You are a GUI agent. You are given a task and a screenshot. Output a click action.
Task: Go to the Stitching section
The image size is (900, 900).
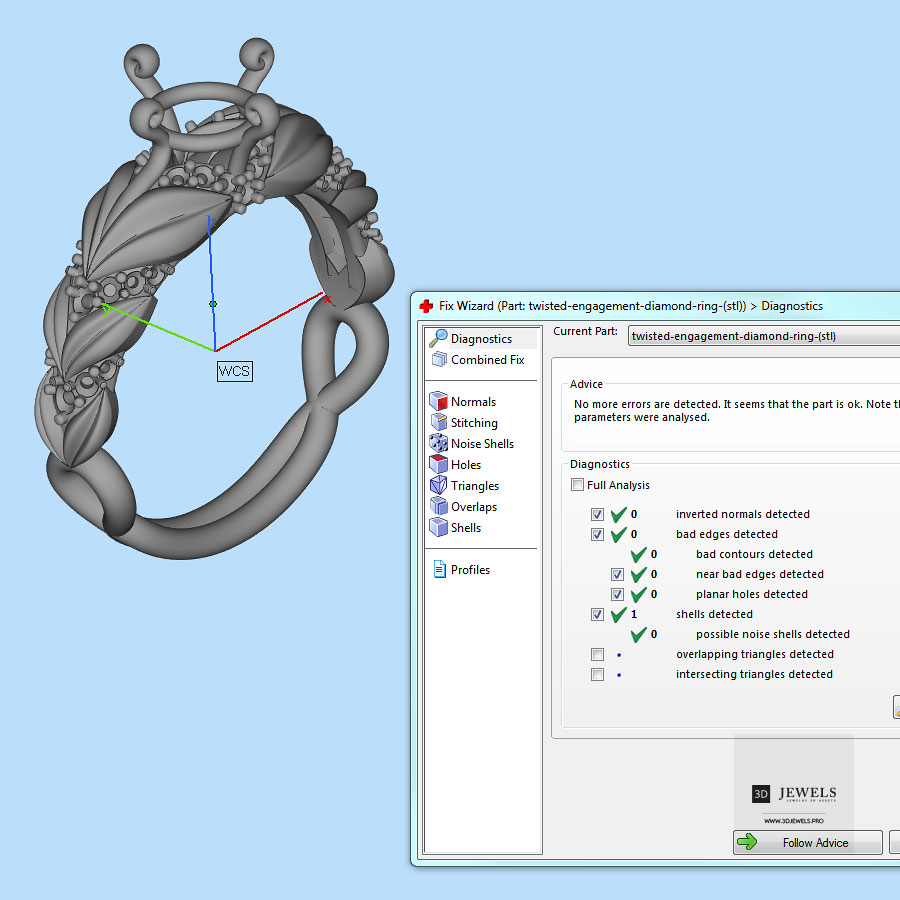pos(474,423)
